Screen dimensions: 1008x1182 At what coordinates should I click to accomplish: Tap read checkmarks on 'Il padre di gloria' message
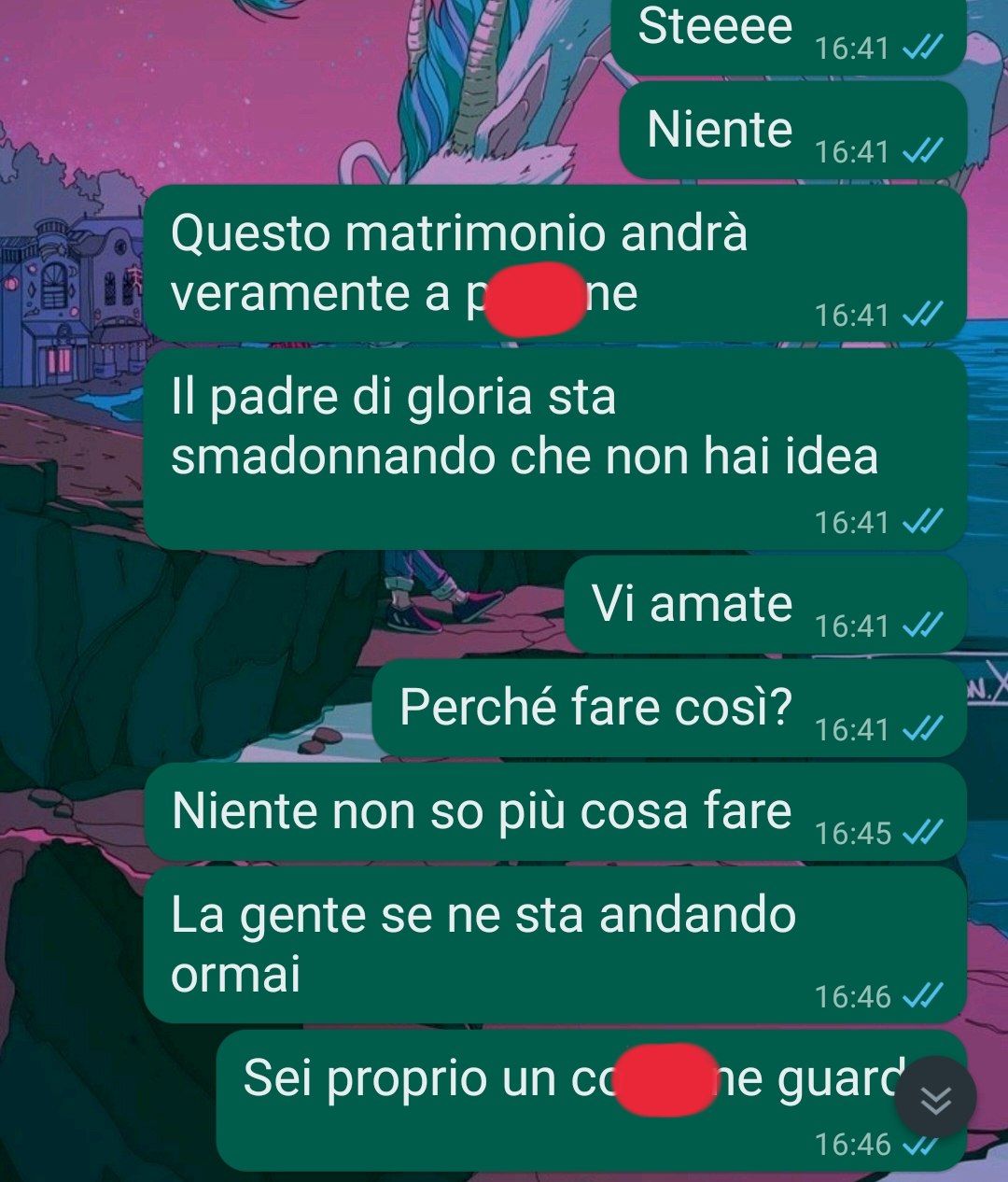[922, 522]
